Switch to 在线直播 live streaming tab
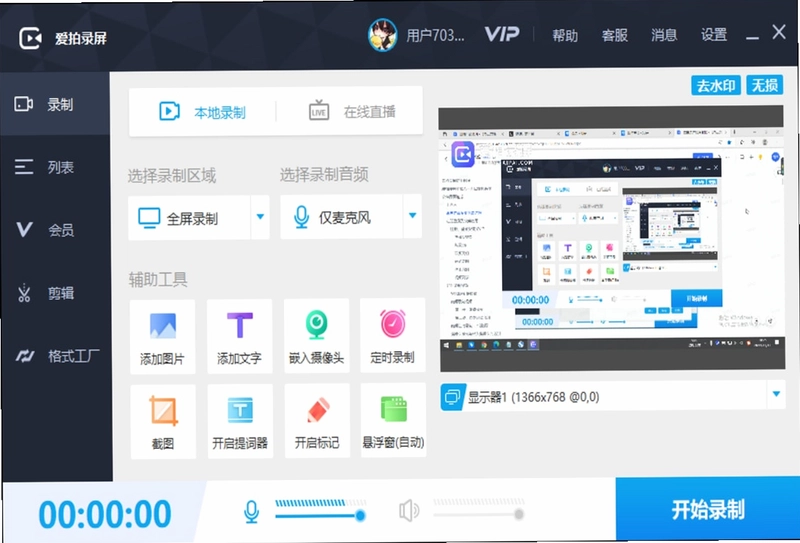800x543 pixels. click(352, 111)
